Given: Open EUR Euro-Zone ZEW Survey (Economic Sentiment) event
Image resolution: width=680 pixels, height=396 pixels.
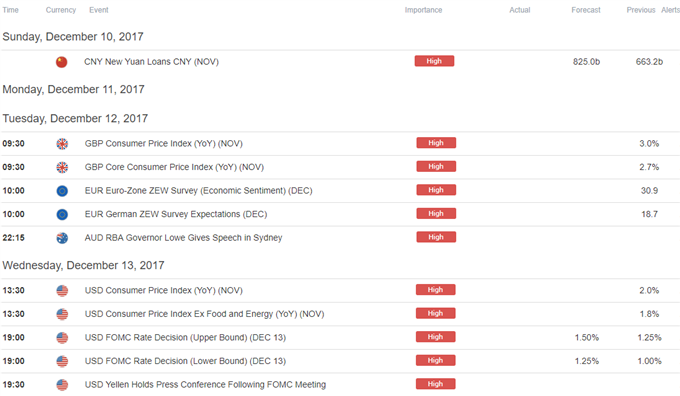Looking at the screenshot, I should (199, 190).
